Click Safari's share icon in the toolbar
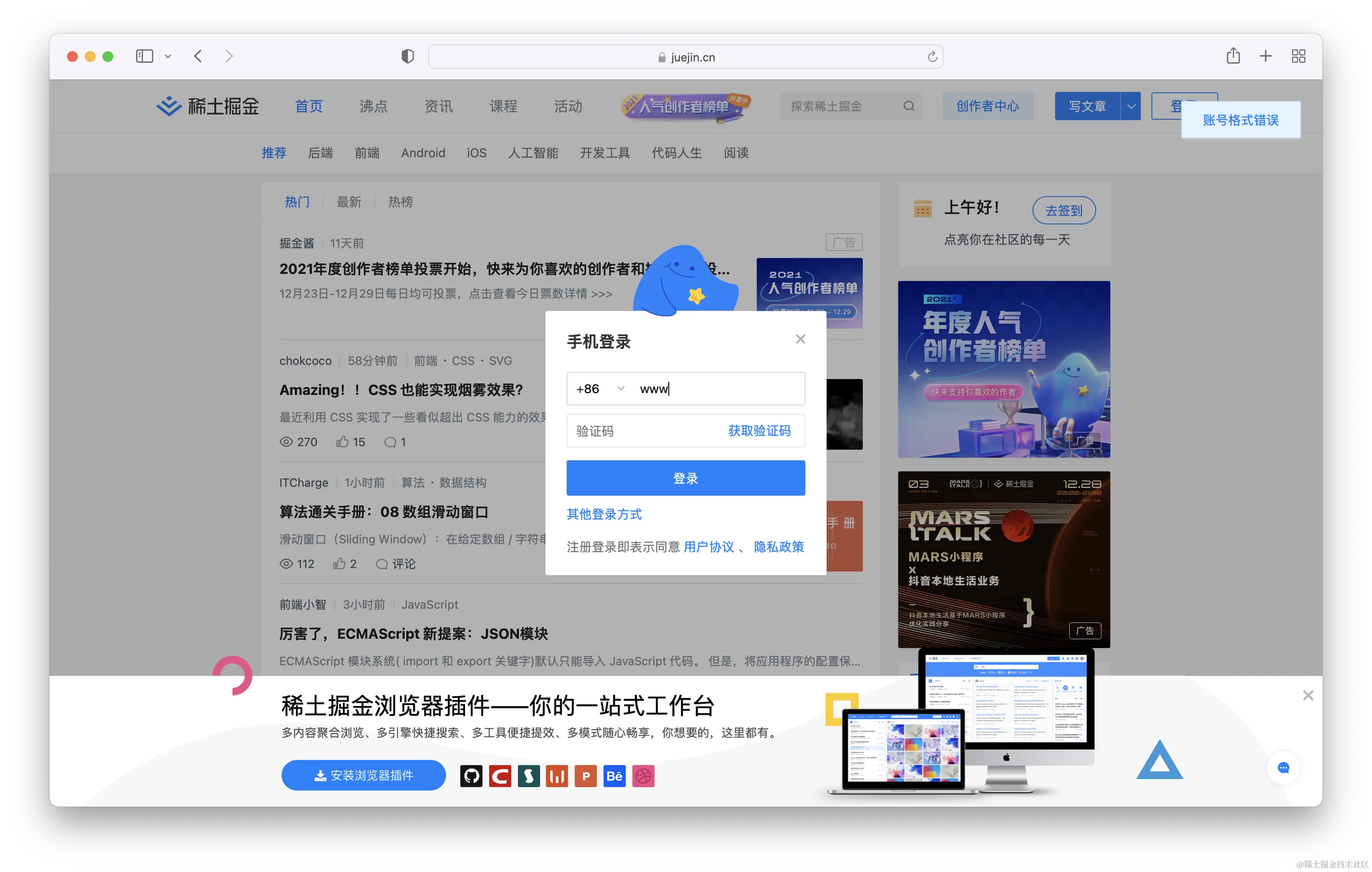The width and height of the screenshot is (1372, 872). (x=1233, y=56)
